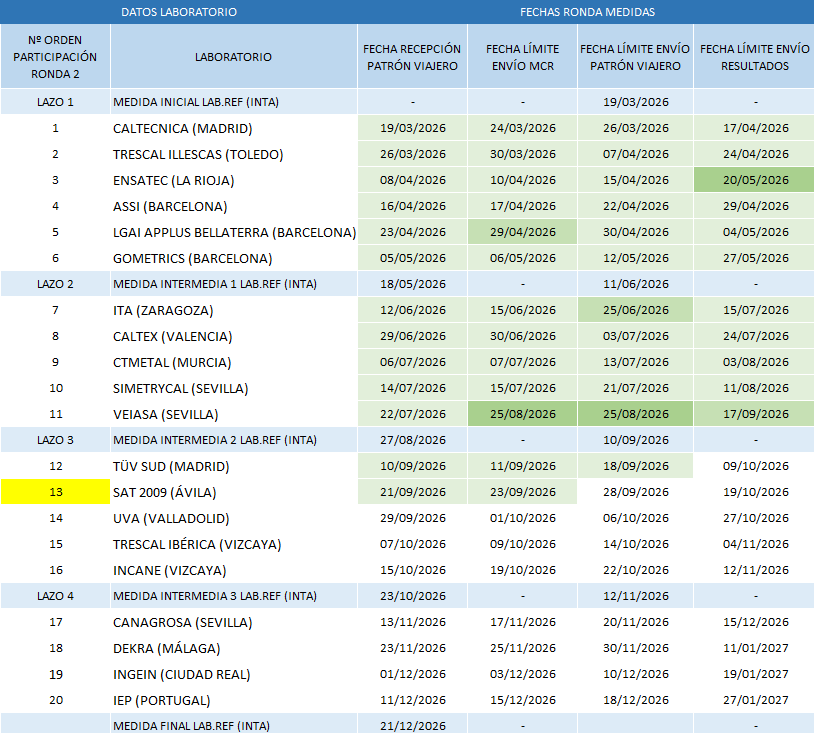Image resolution: width=814 pixels, height=733 pixels.
Task: Click VEIASA's 25/08/2026 MCR deadline cell
Action: click(522, 414)
